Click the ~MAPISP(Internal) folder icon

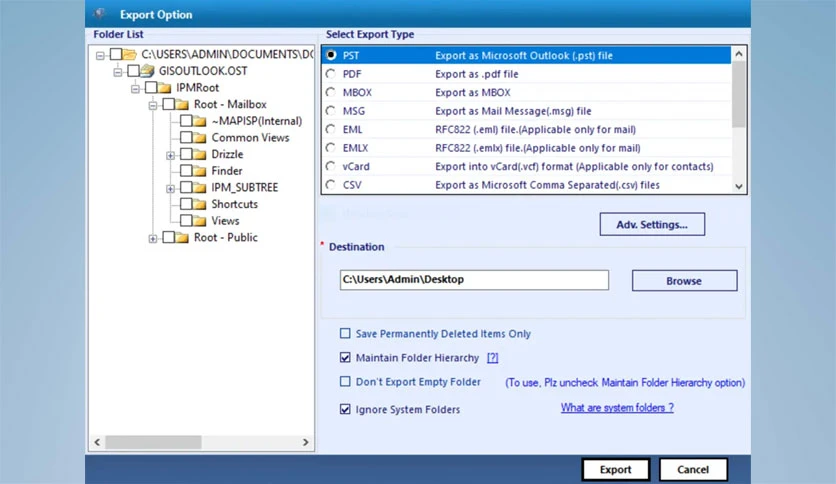(199, 121)
